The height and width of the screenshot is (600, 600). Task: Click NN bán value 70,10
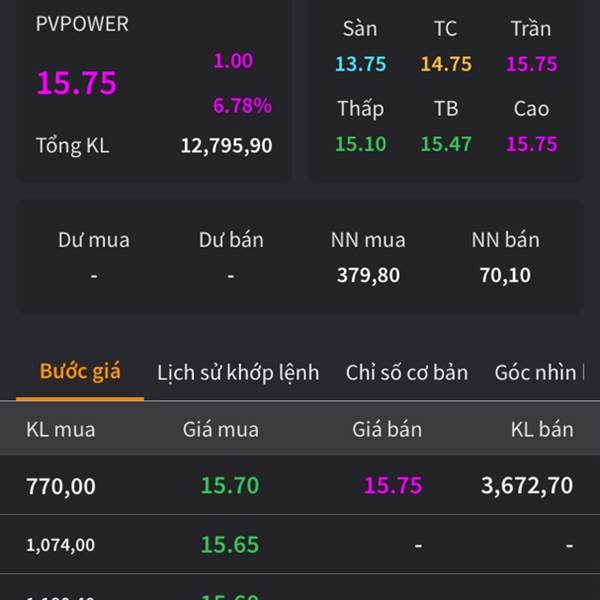505,276
